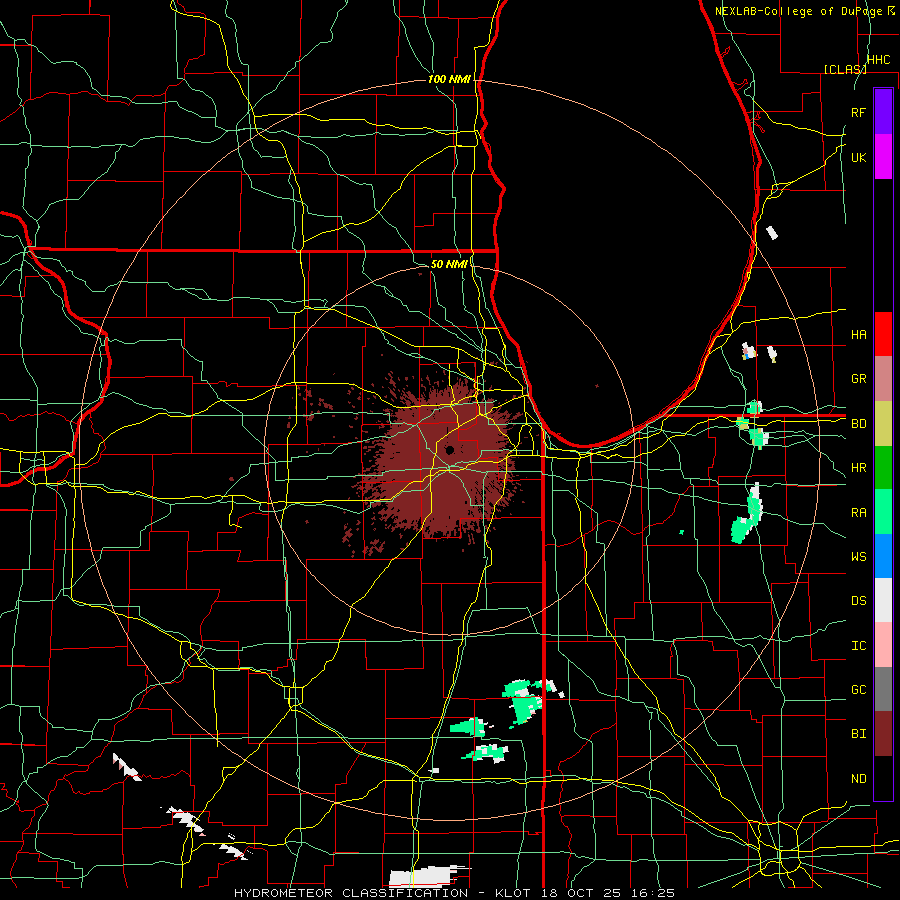Viewport: 900px width, 900px height.
Task: Click the UK legend label
Action: (x=859, y=157)
